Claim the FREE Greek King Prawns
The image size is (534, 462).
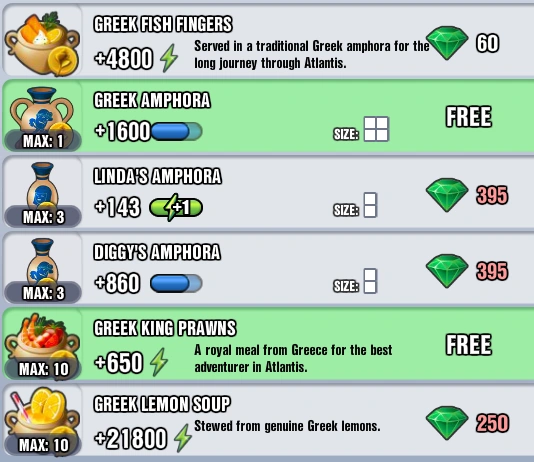[x=469, y=345]
